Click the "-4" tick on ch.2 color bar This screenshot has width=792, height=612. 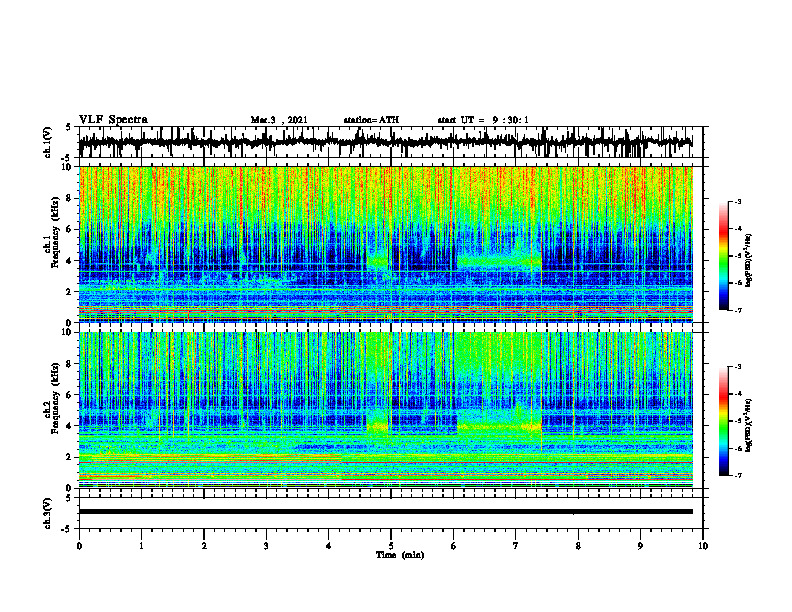pyautogui.click(x=738, y=394)
